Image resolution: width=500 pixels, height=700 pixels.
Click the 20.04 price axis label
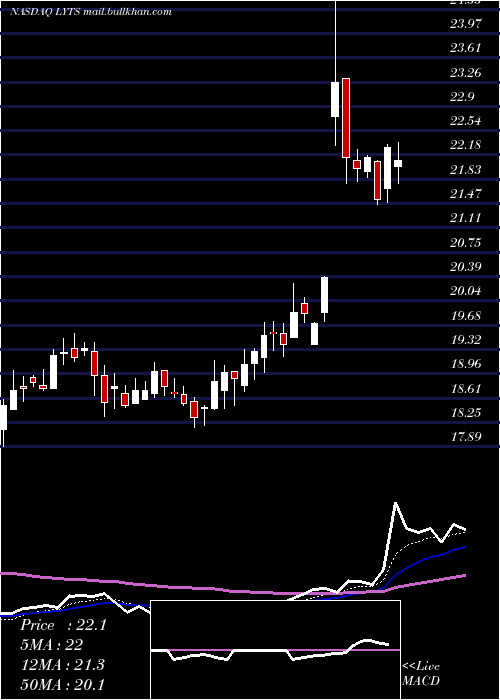pyautogui.click(x=466, y=291)
